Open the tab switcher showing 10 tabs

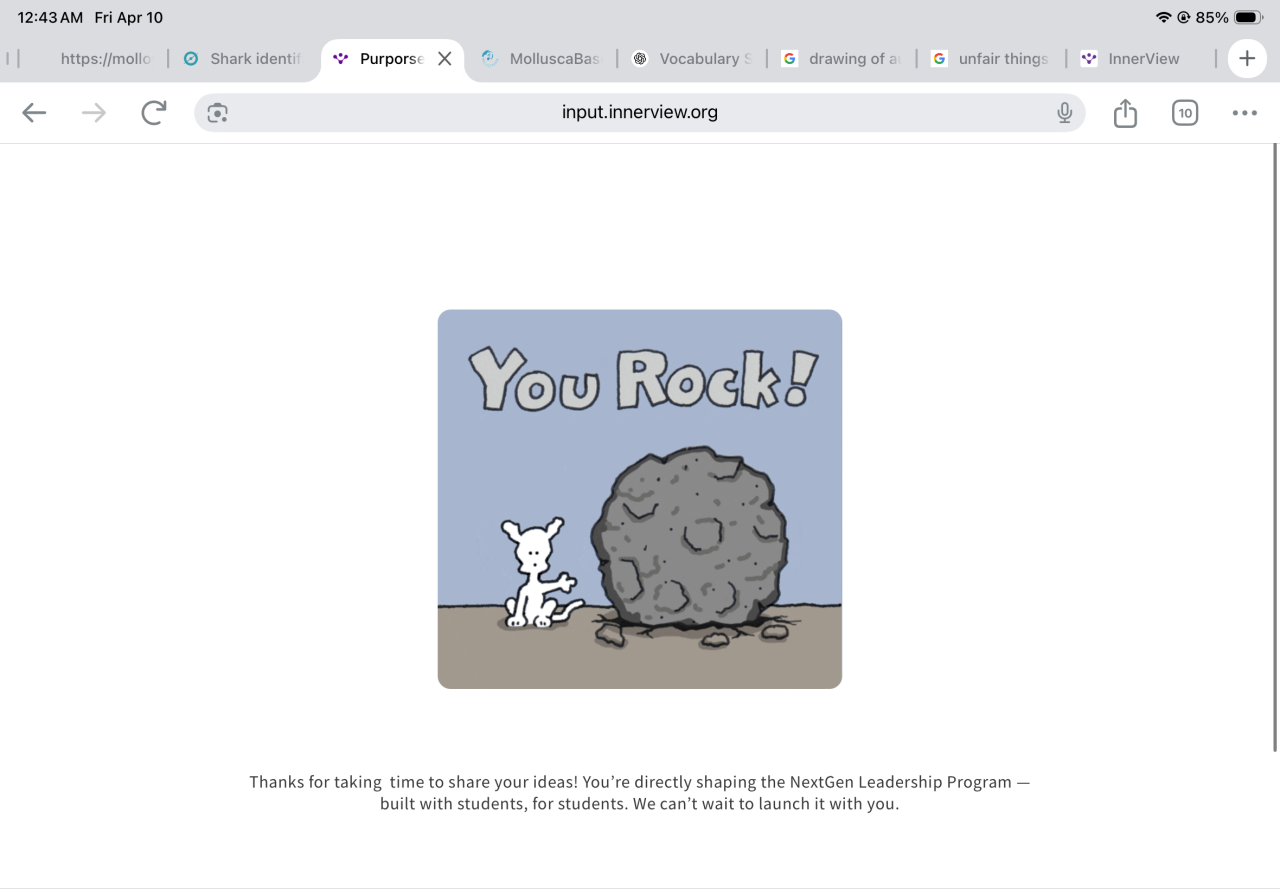click(1185, 113)
